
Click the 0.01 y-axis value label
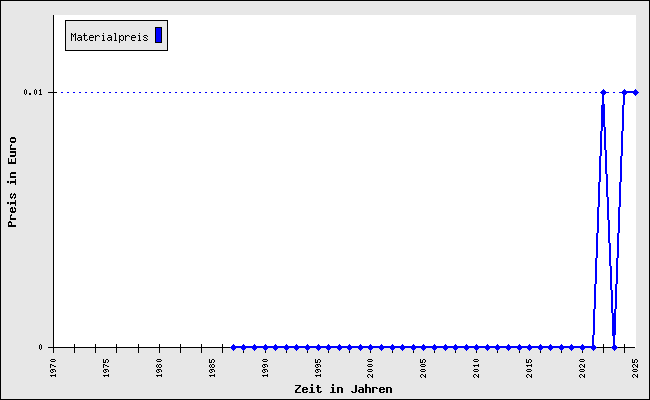click(34, 92)
